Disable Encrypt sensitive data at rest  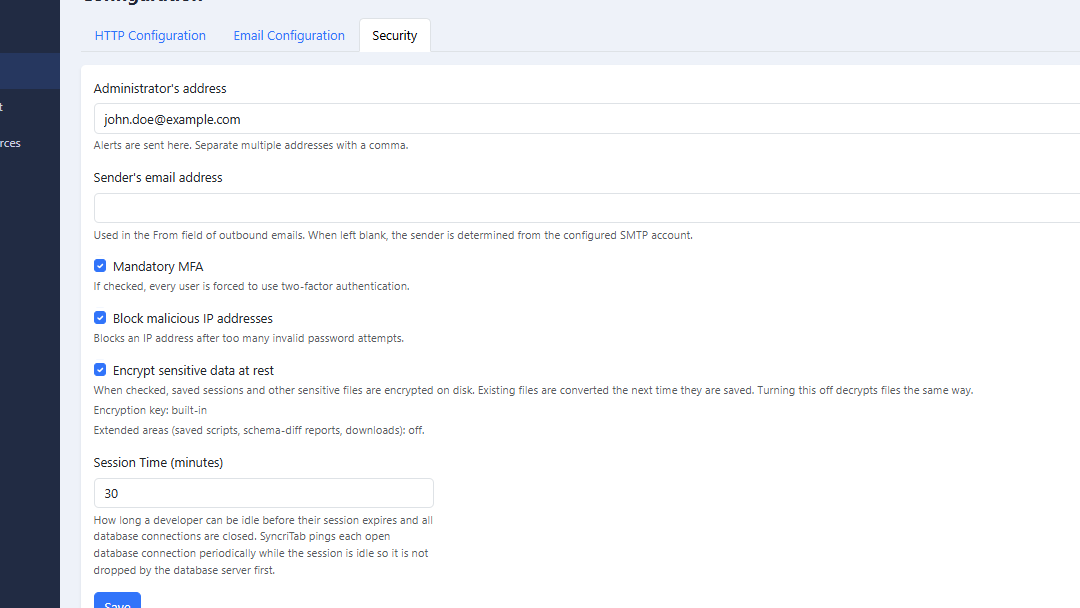coord(100,370)
